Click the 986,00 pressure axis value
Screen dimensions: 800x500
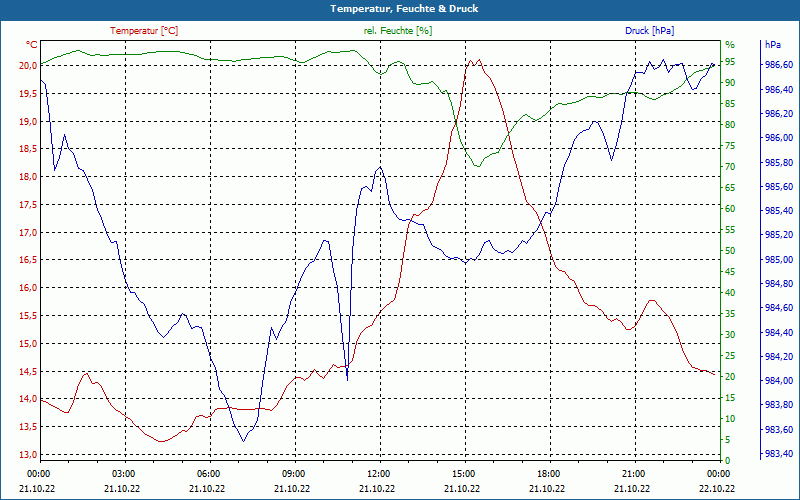tap(779, 138)
